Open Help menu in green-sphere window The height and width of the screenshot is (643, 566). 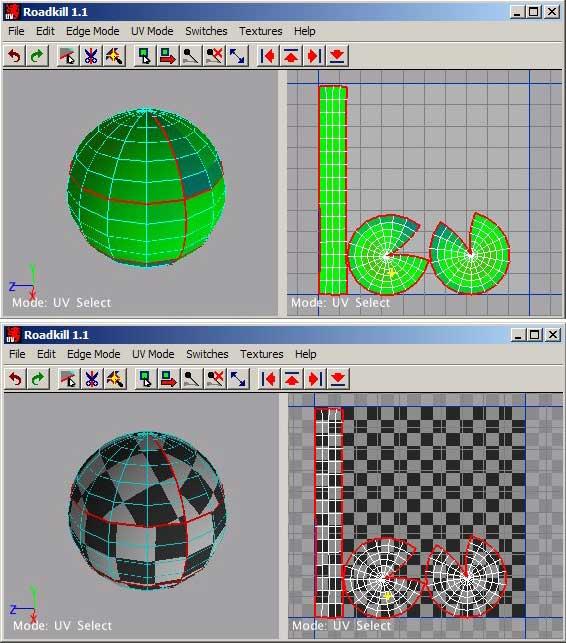click(x=305, y=31)
